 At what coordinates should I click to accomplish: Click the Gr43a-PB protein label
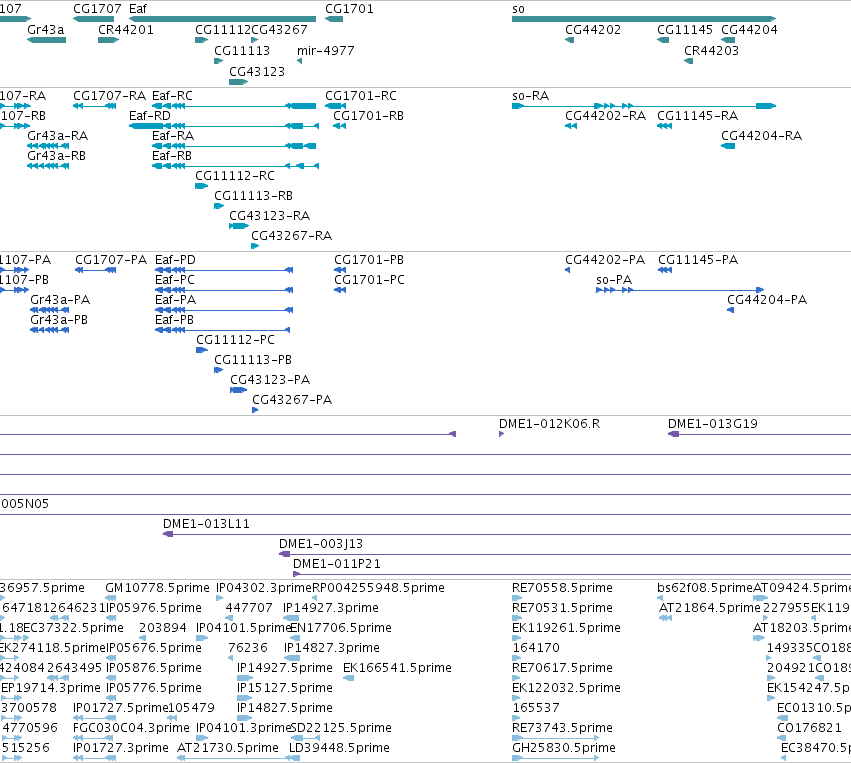(59, 320)
